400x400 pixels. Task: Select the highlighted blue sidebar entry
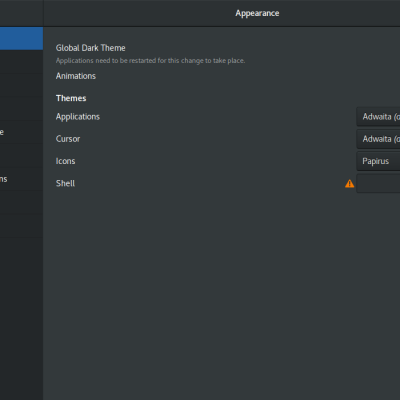click(21, 38)
